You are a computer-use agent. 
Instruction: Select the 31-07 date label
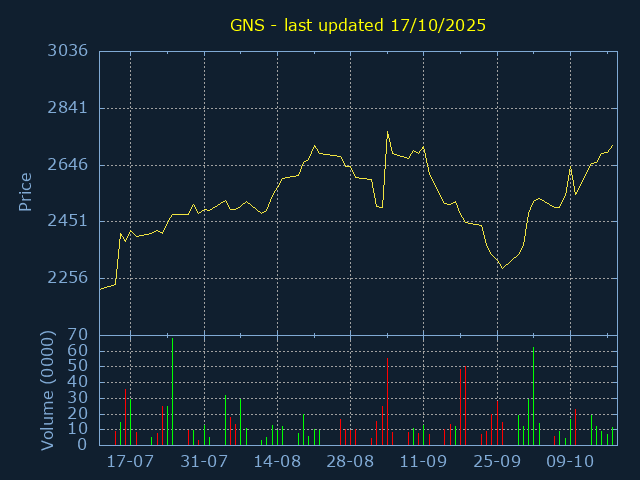[204, 463]
